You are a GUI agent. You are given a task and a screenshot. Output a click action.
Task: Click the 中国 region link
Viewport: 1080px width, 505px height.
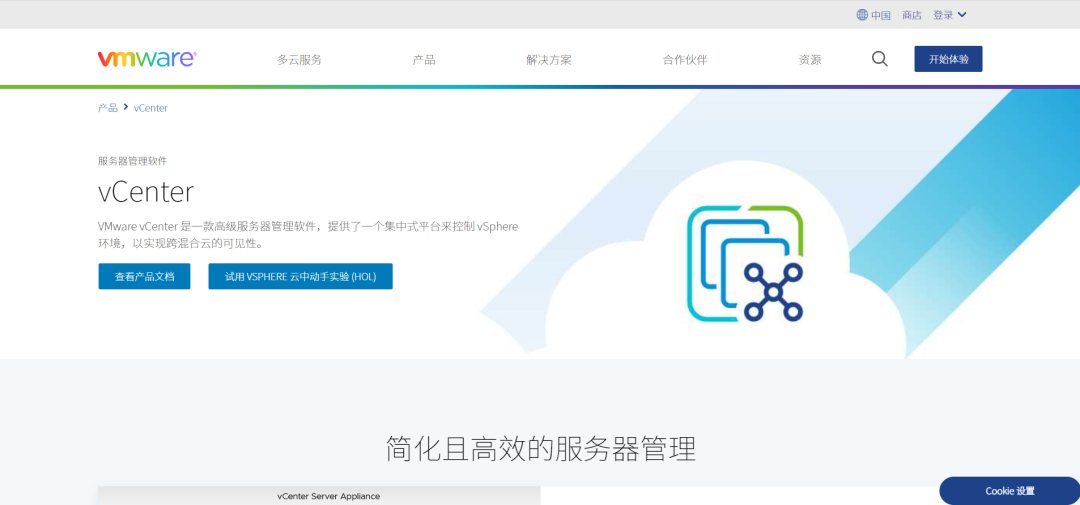click(881, 15)
